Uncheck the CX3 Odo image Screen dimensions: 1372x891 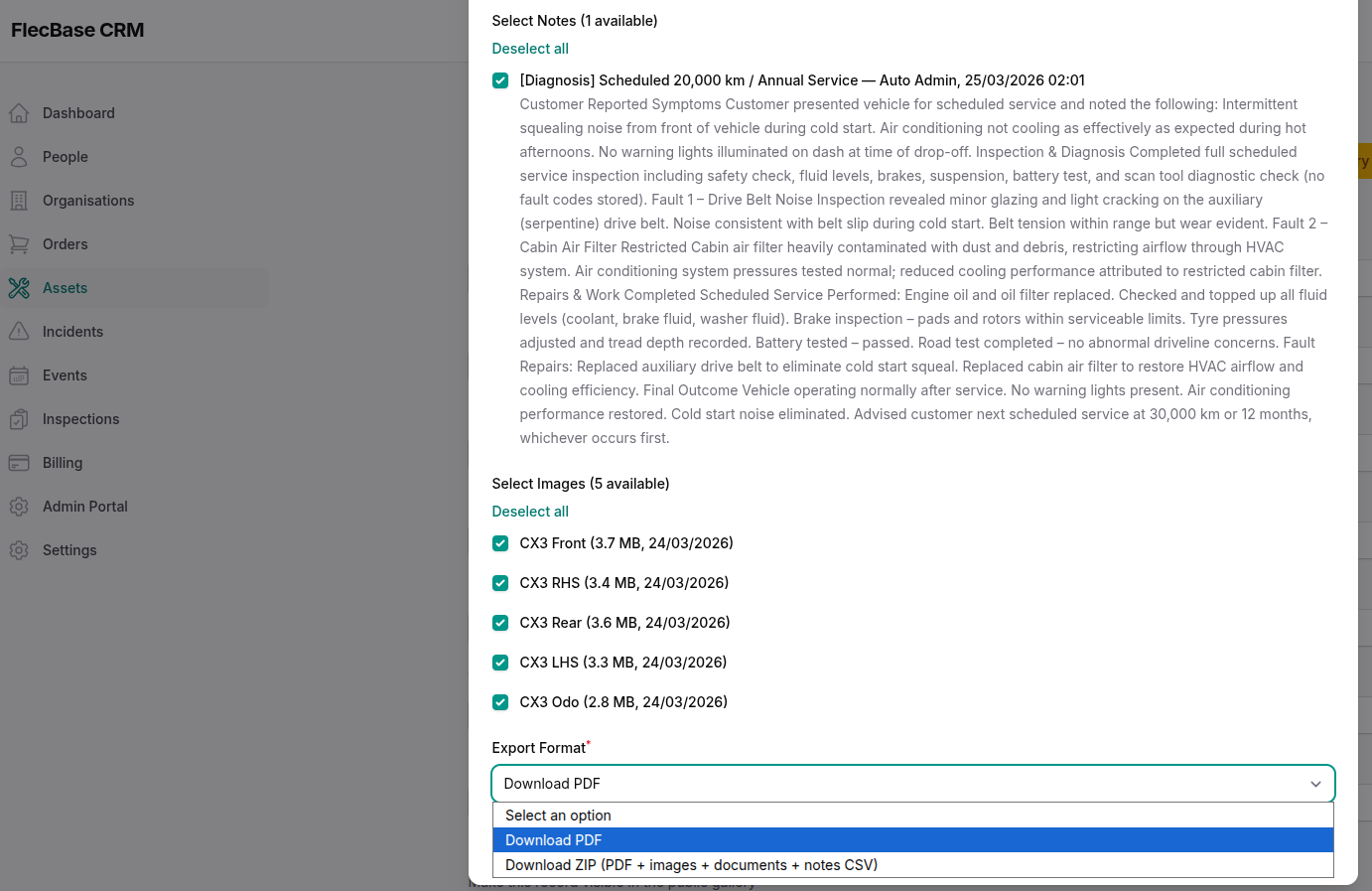pyautogui.click(x=500, y=702)
